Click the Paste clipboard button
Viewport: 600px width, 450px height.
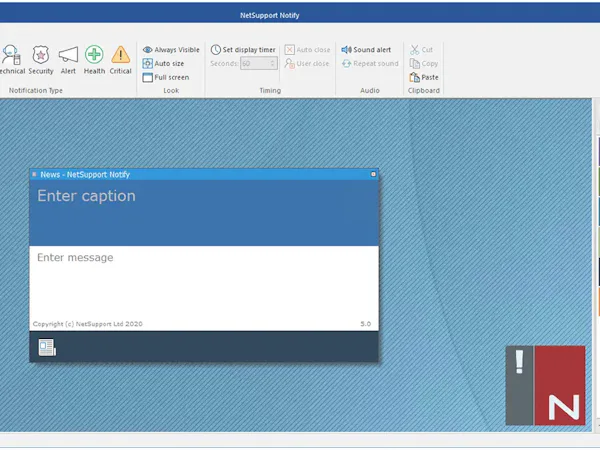[x=424, y=77]
